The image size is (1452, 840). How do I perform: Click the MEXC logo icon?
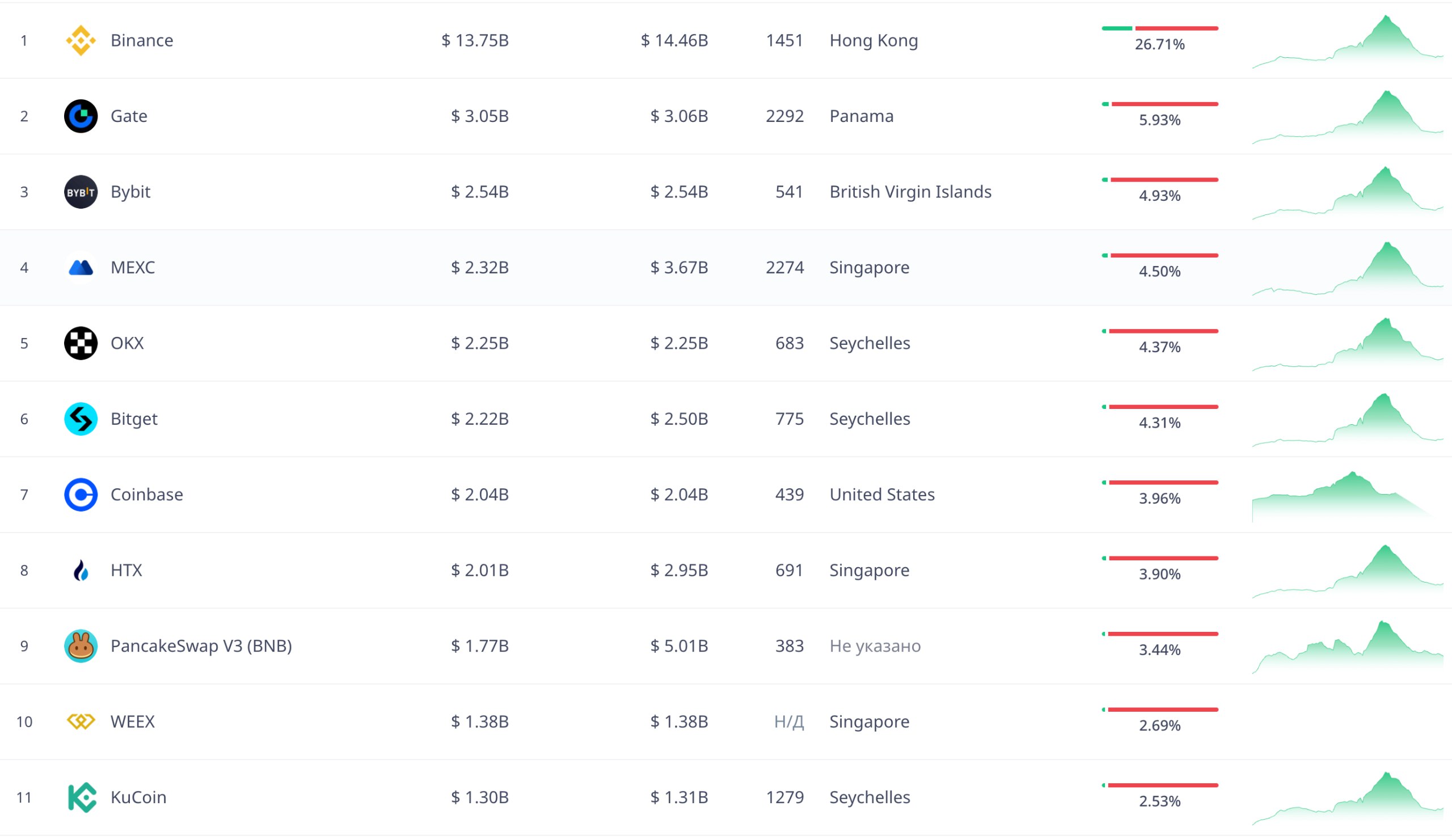[x=81, y=267]
